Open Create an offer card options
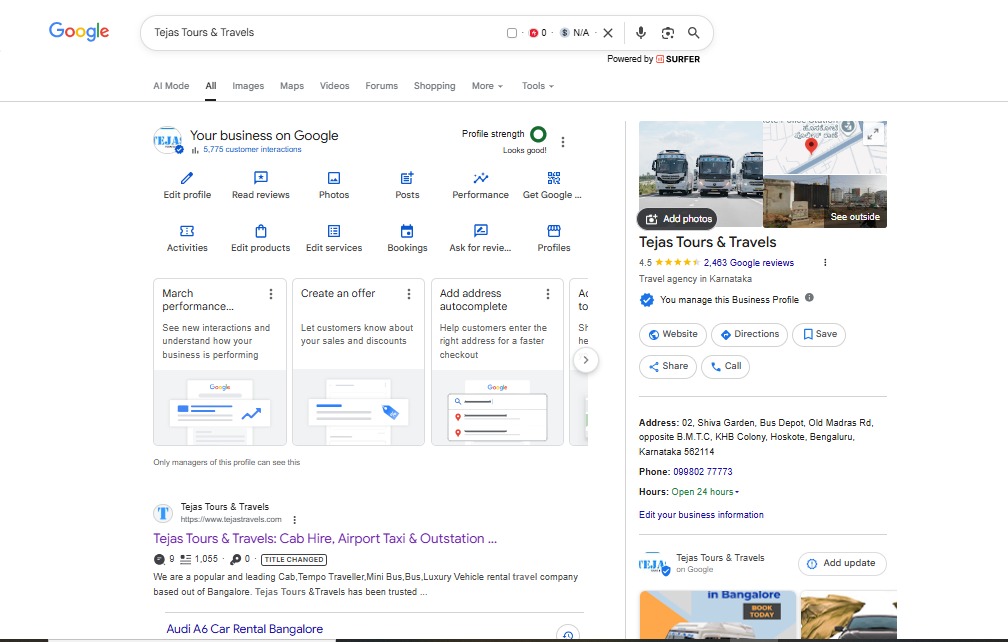The image size is (1008, 642). point(409,294)
